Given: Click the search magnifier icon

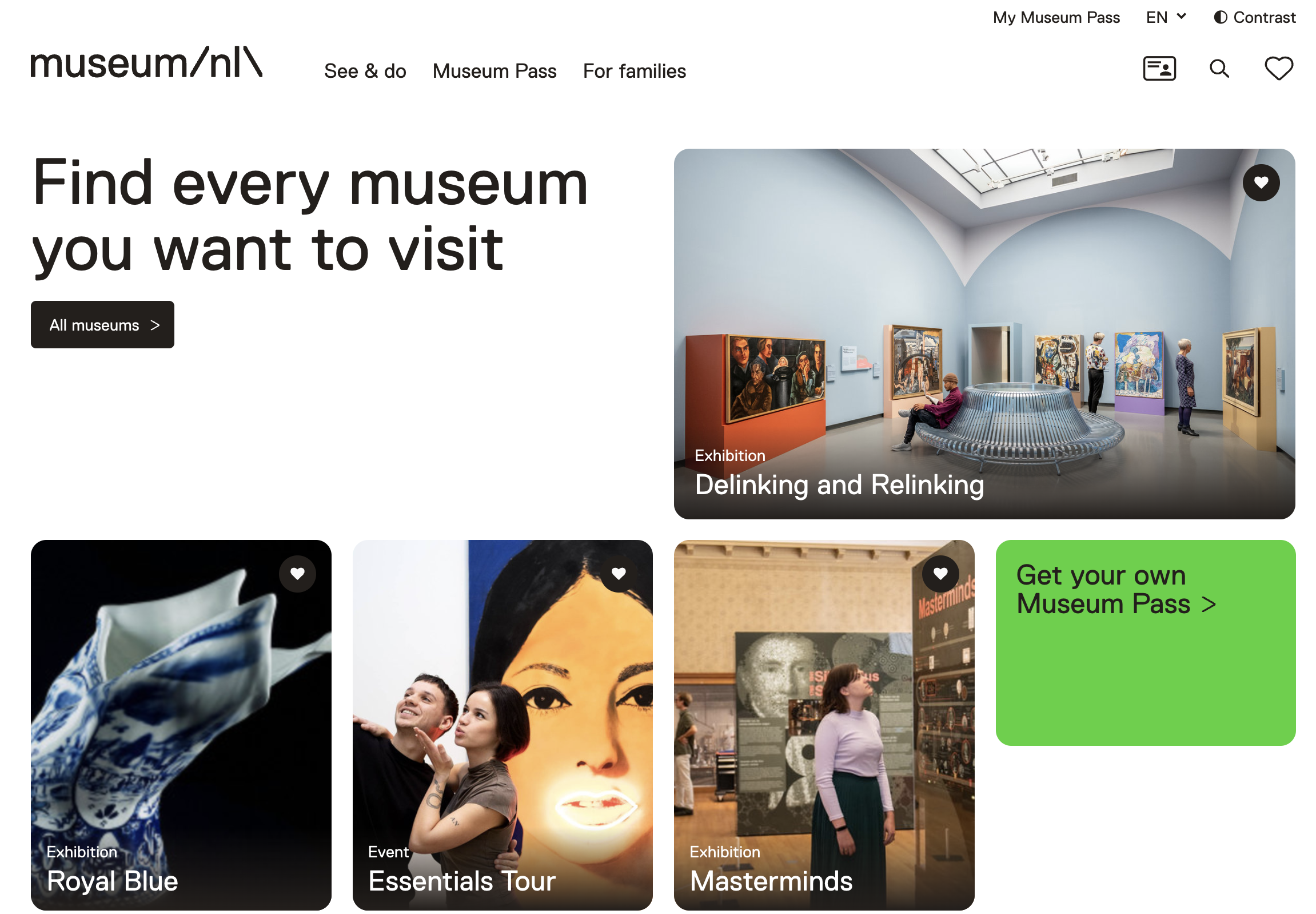Looking at the screenshot, I should (x=1219, y=69).
